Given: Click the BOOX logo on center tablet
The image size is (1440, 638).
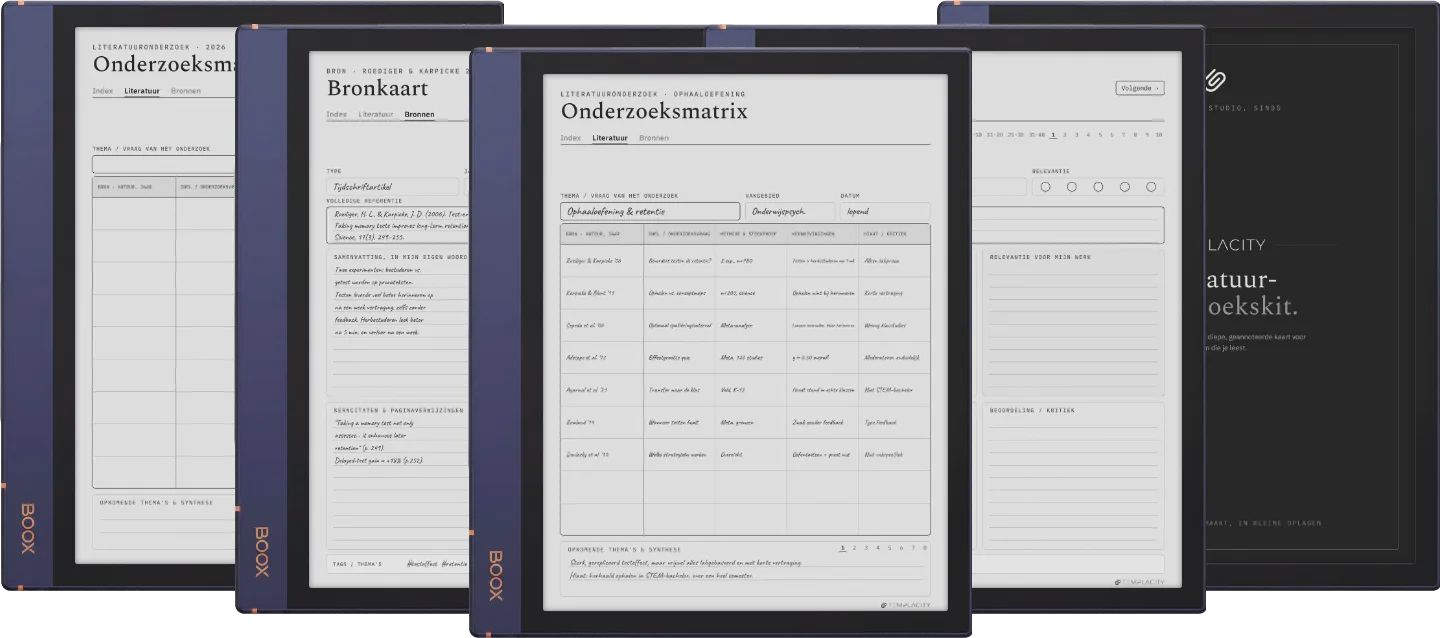Looking at the screenshot, I should coord(496,575).
